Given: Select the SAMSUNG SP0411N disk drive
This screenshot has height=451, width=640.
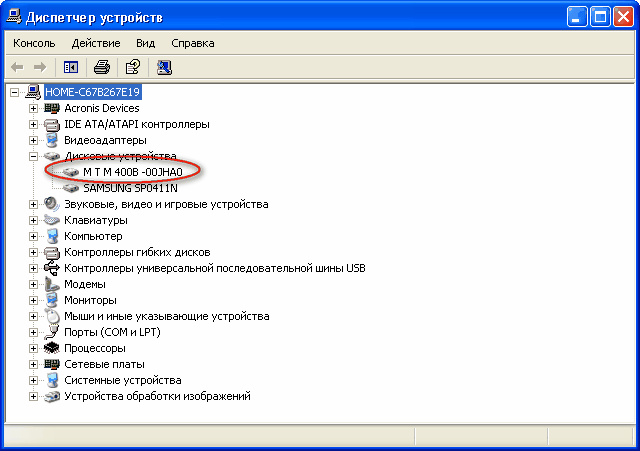Looking at the screenshot, I should coord(130,188).
